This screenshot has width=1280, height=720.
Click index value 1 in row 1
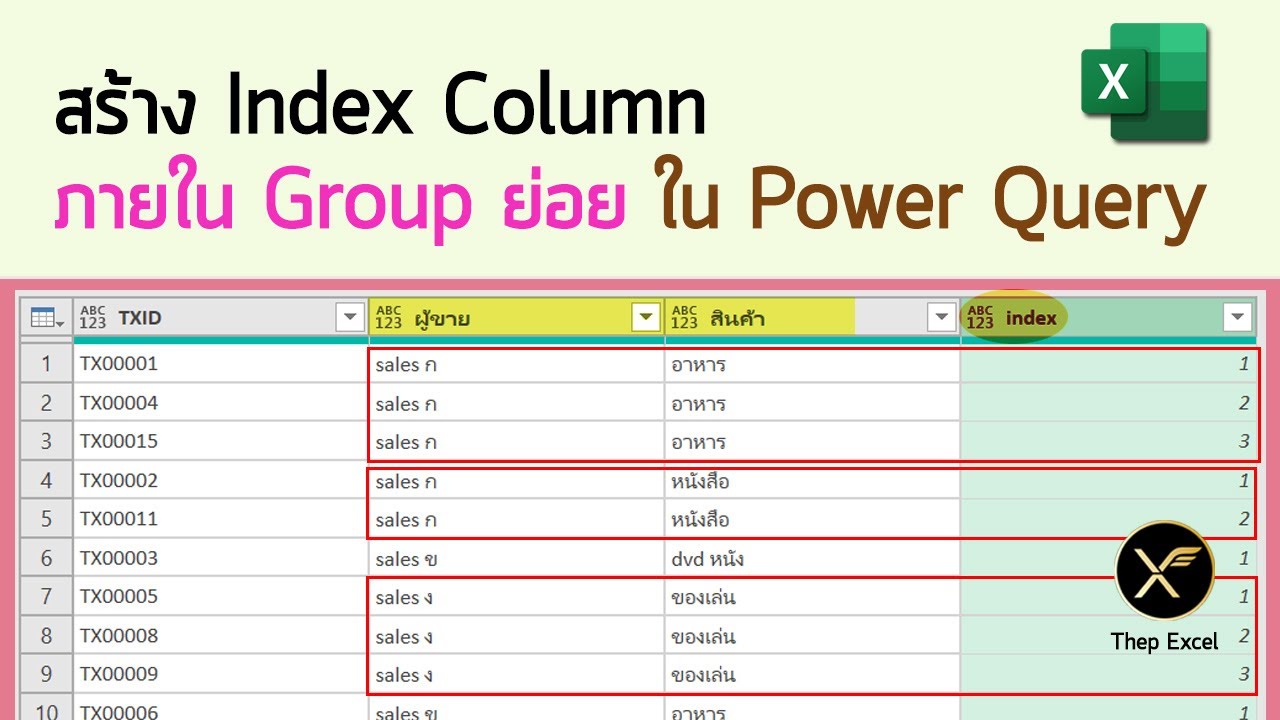[1108, 364]
